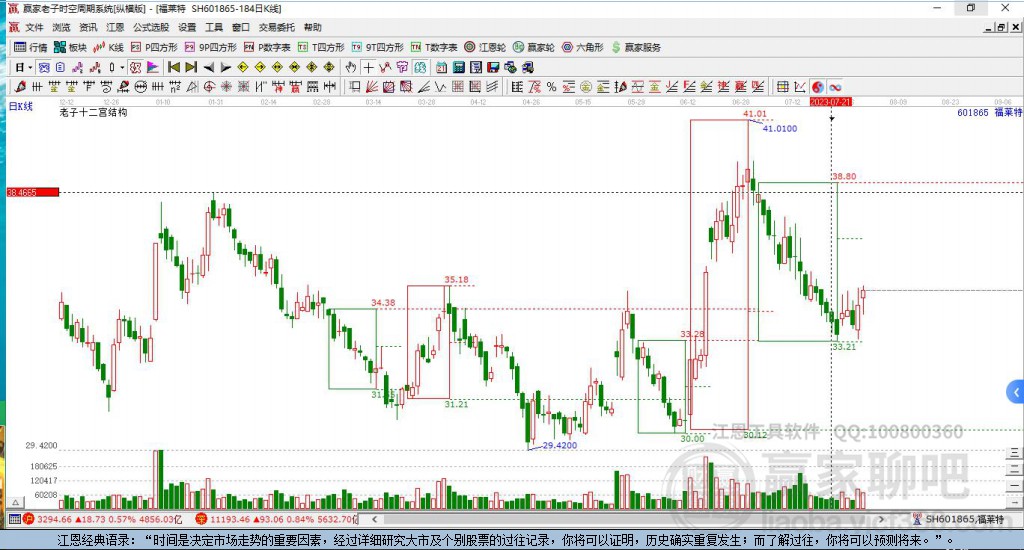
Task: Minimize the inner chart window
Action: point(989,27)
